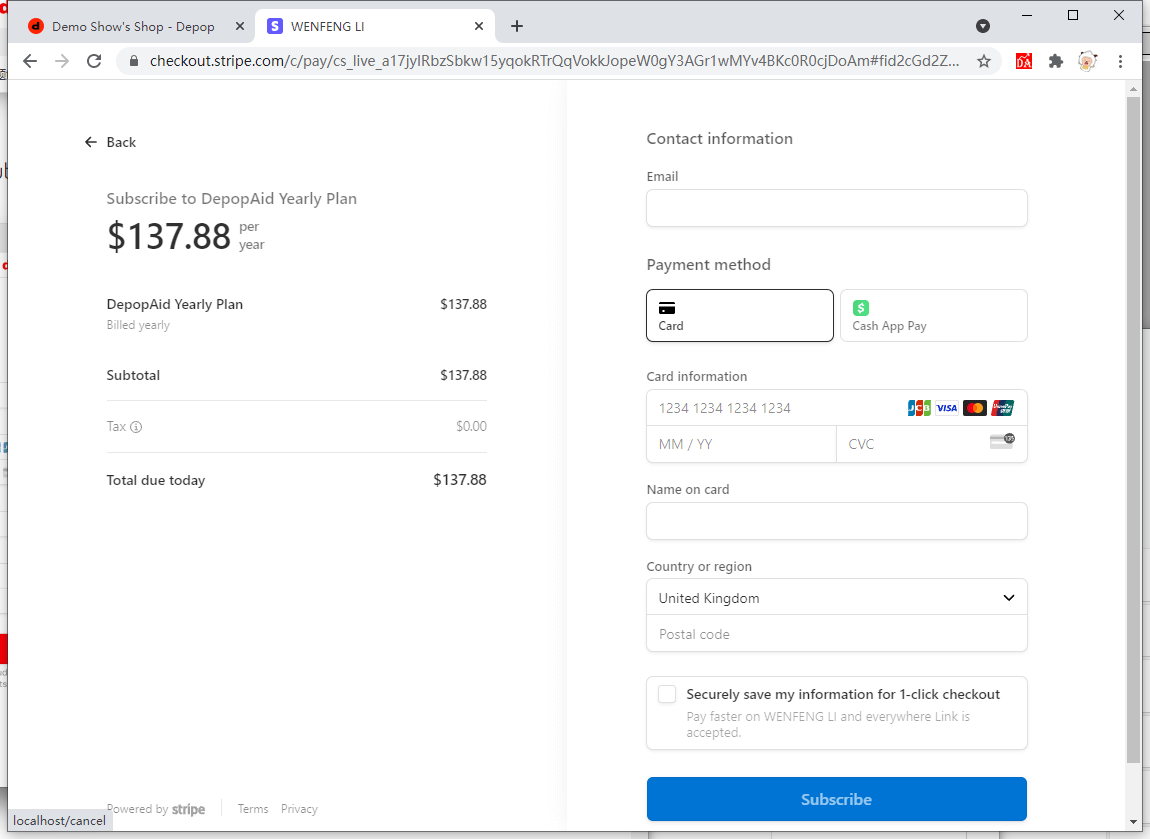Bookmark this page with the star icon
Screen dimensions: 1150x839
pos(984,61)
